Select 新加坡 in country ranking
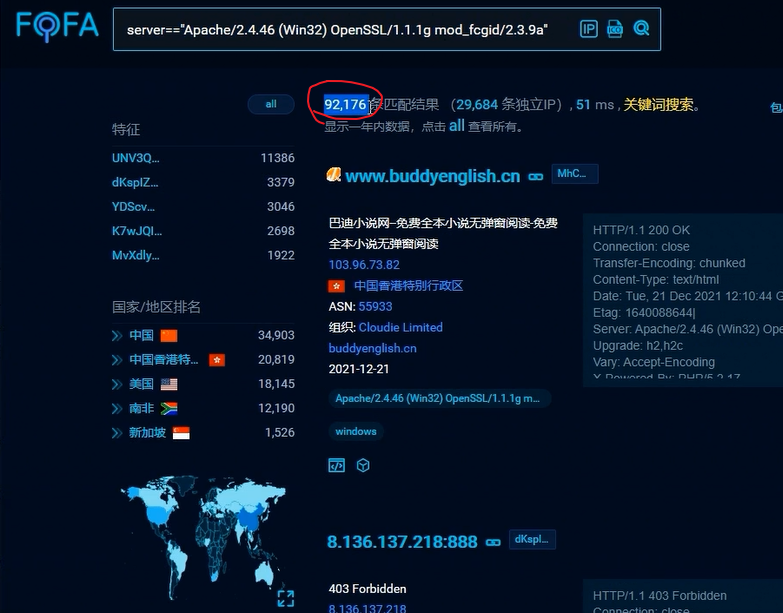783x613 pixels. click(147, 432)
